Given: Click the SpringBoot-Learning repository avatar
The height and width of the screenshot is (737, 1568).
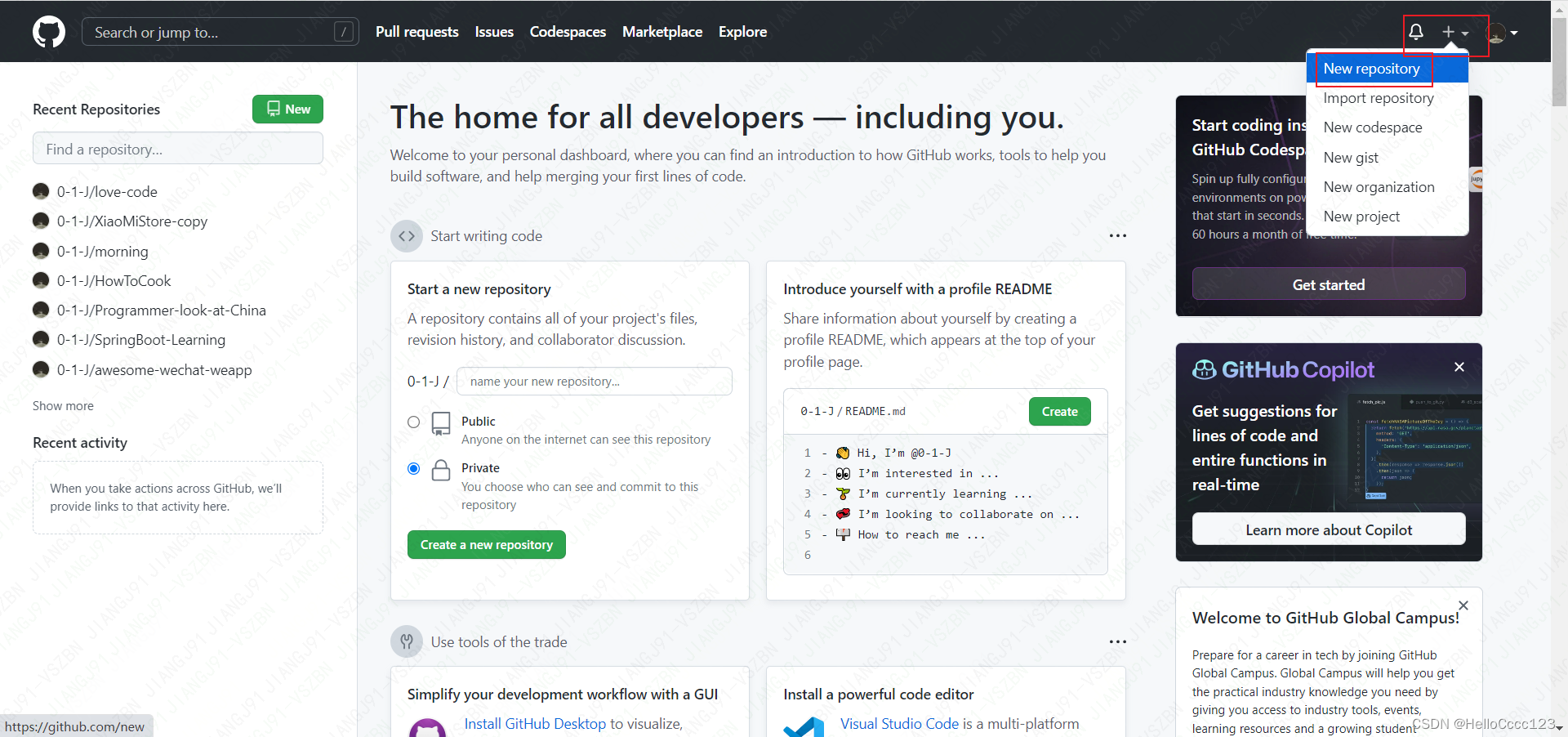Looking at the screenshot, I should (41, 339).
